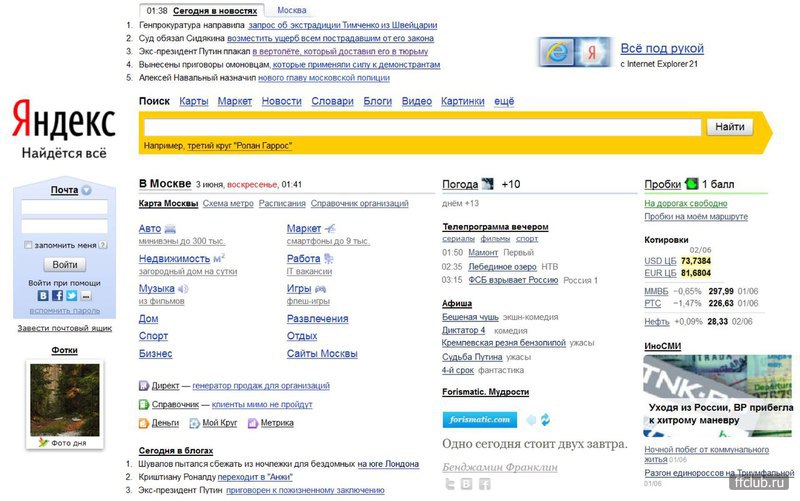Viewport: 800px width, 501px height.
Task: Open 'Нефть' quote link
Action: coord(657,321)
